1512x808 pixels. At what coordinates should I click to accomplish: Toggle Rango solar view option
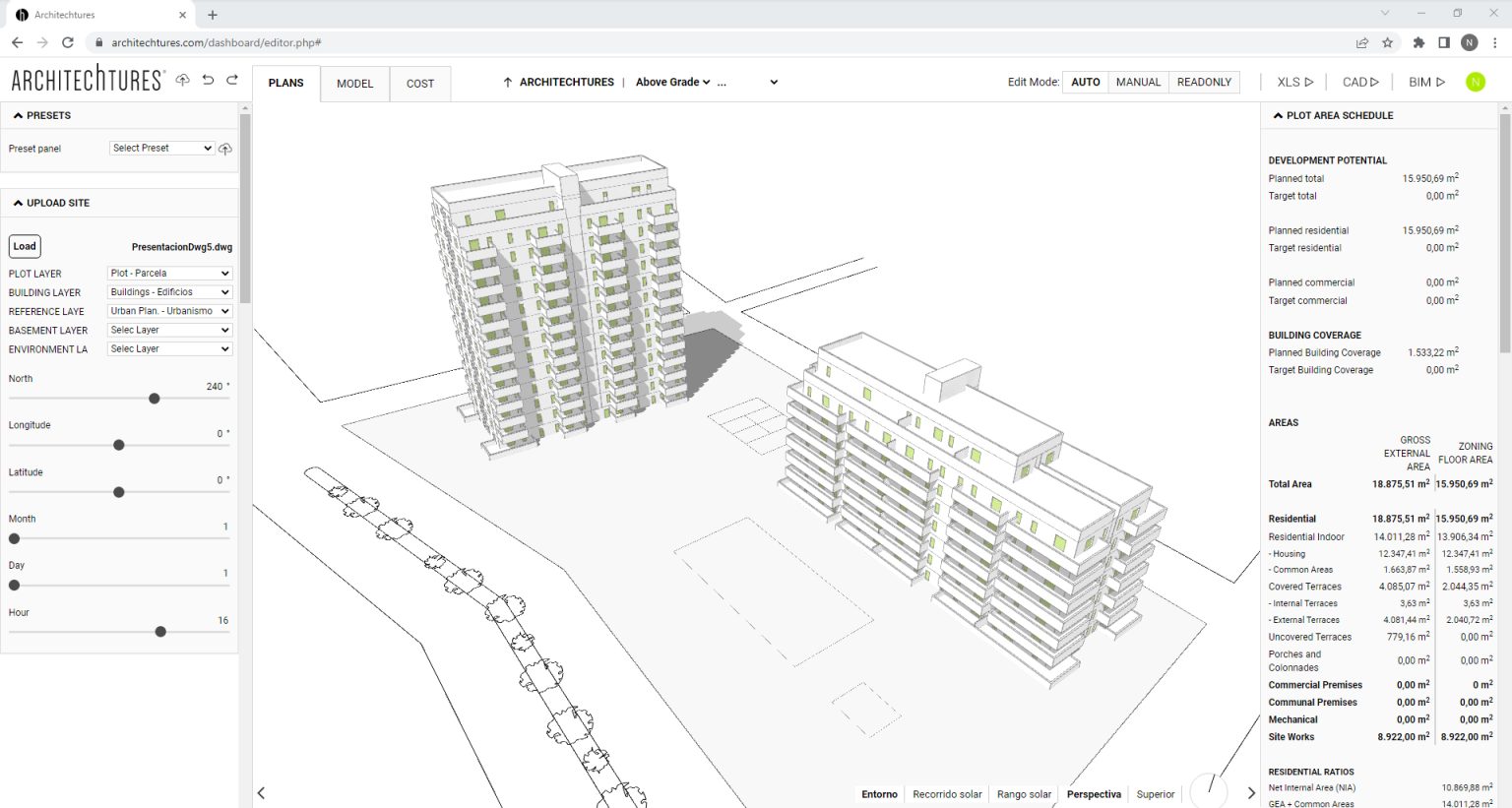click(x=1024, y=793)
